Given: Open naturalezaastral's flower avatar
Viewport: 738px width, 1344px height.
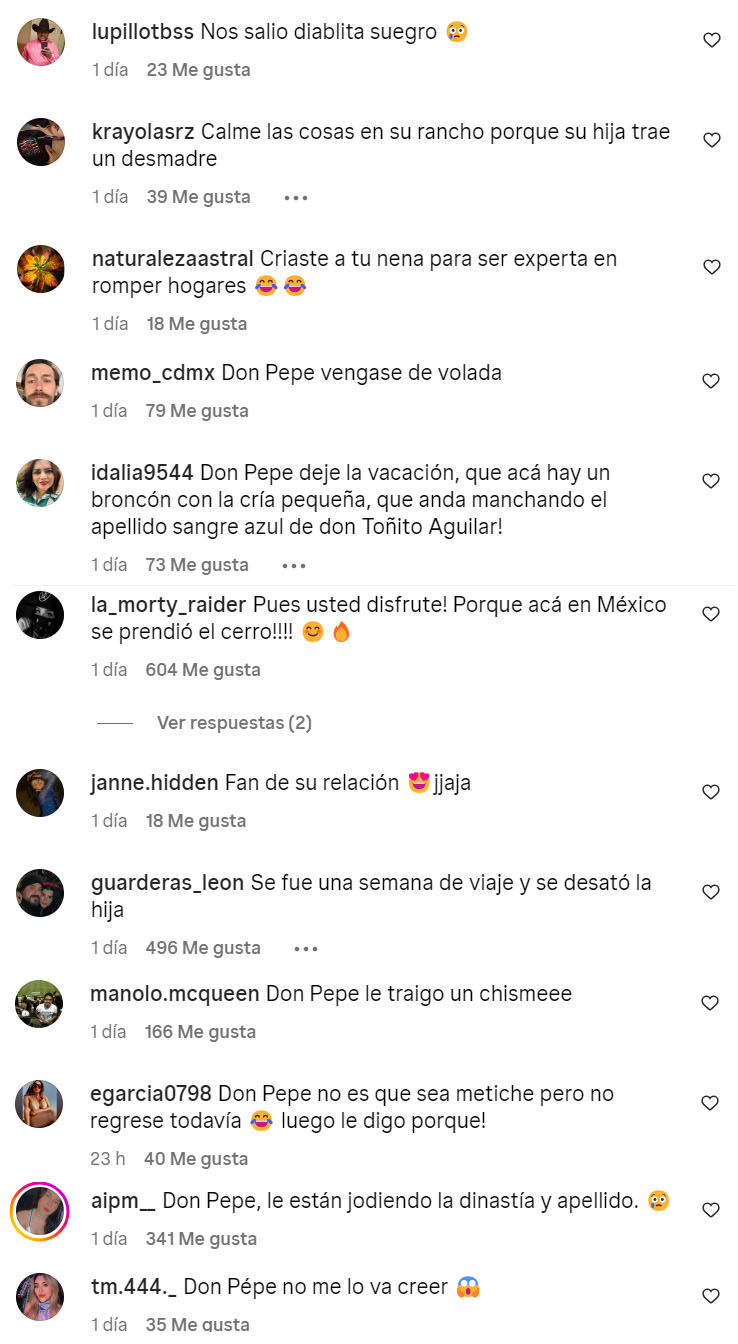Looking at the screenshot, I should [x=40, y=269].
